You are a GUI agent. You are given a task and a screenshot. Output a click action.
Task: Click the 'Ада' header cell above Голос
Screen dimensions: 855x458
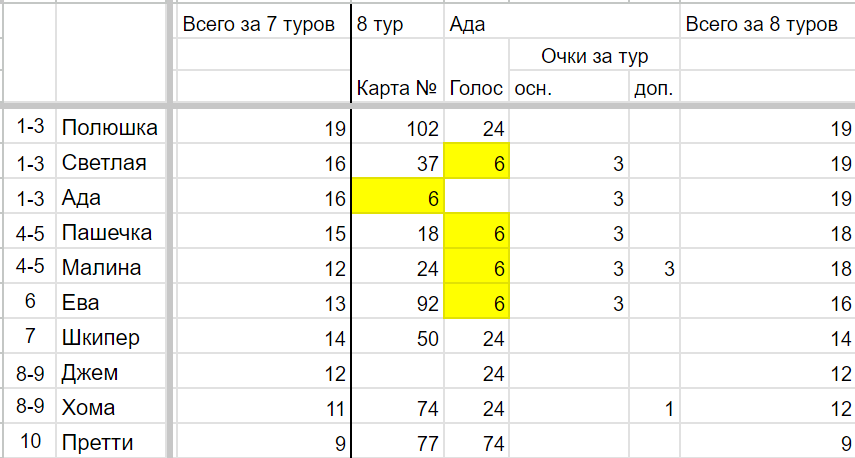pos(477,25)
